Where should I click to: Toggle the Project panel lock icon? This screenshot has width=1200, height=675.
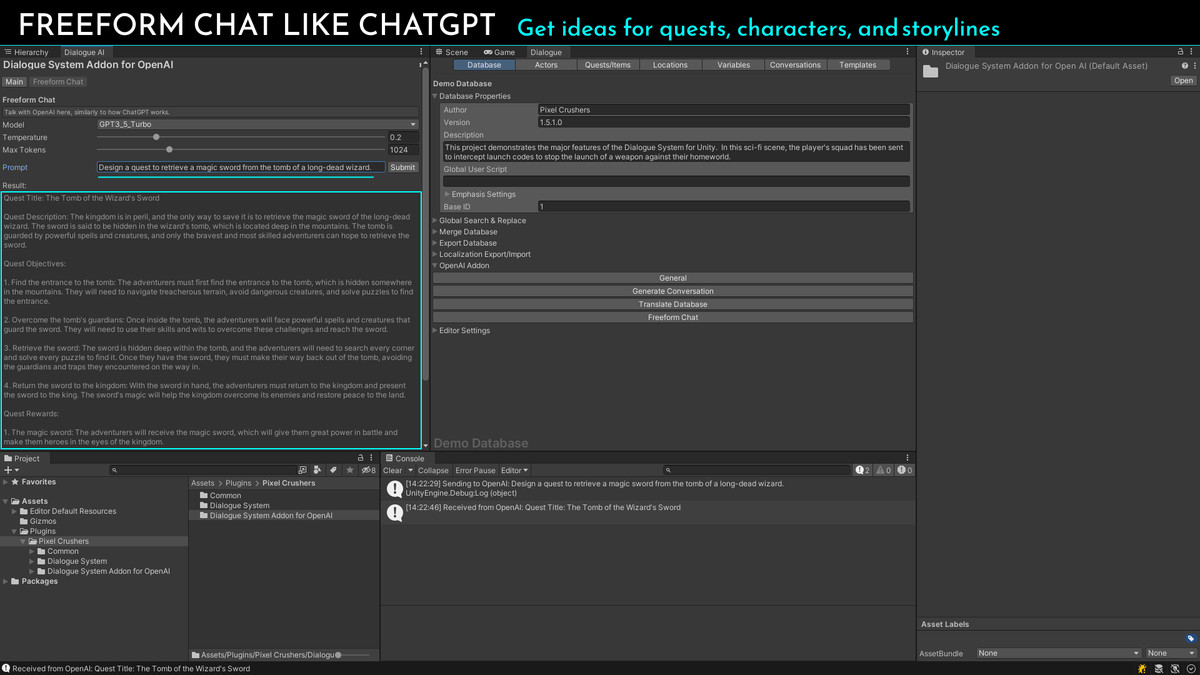click(x=361, y=458)
